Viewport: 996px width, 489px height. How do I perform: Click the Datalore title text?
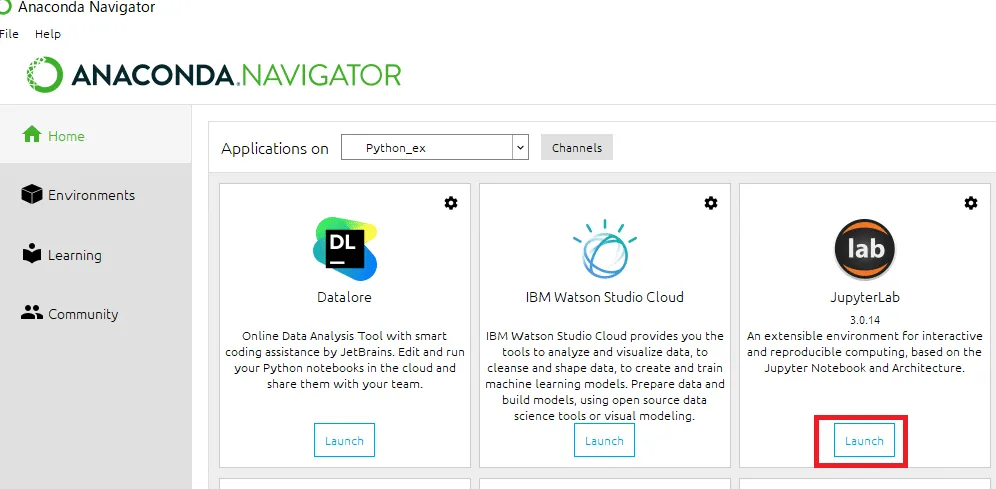[x=344, y=297]
